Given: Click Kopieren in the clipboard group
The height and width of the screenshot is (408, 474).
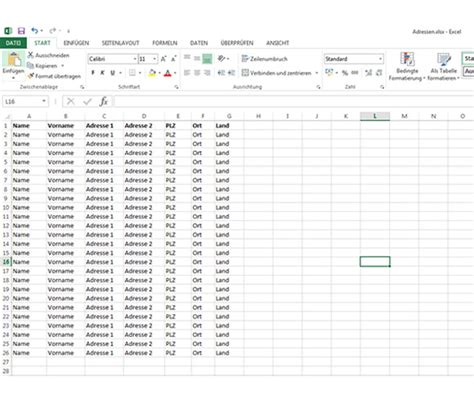Looking at the screenshot, I should 43,66.
